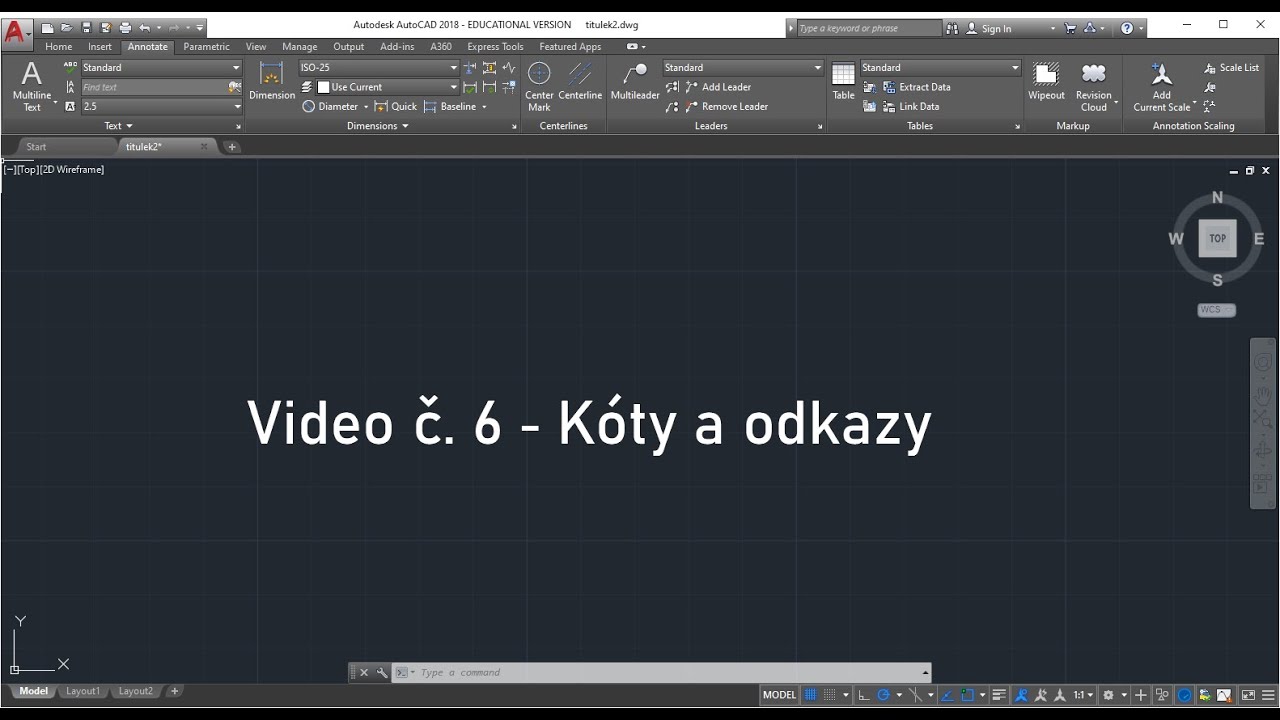Click the Scale List icon

point(1231,67)
